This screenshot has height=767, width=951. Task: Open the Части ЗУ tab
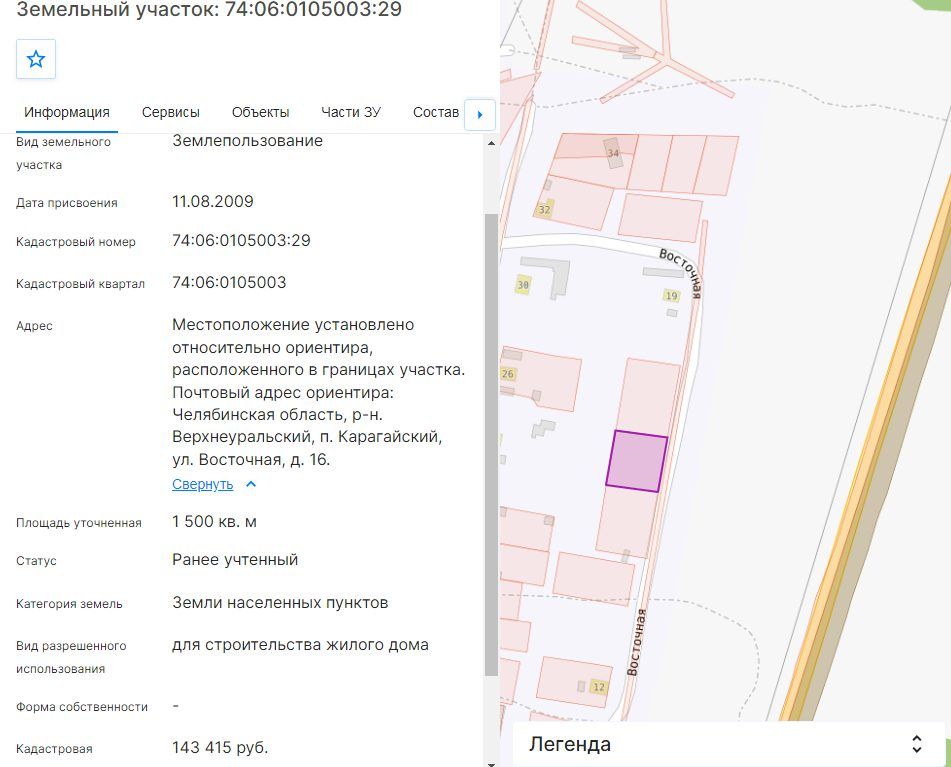(x=351, y=112)
